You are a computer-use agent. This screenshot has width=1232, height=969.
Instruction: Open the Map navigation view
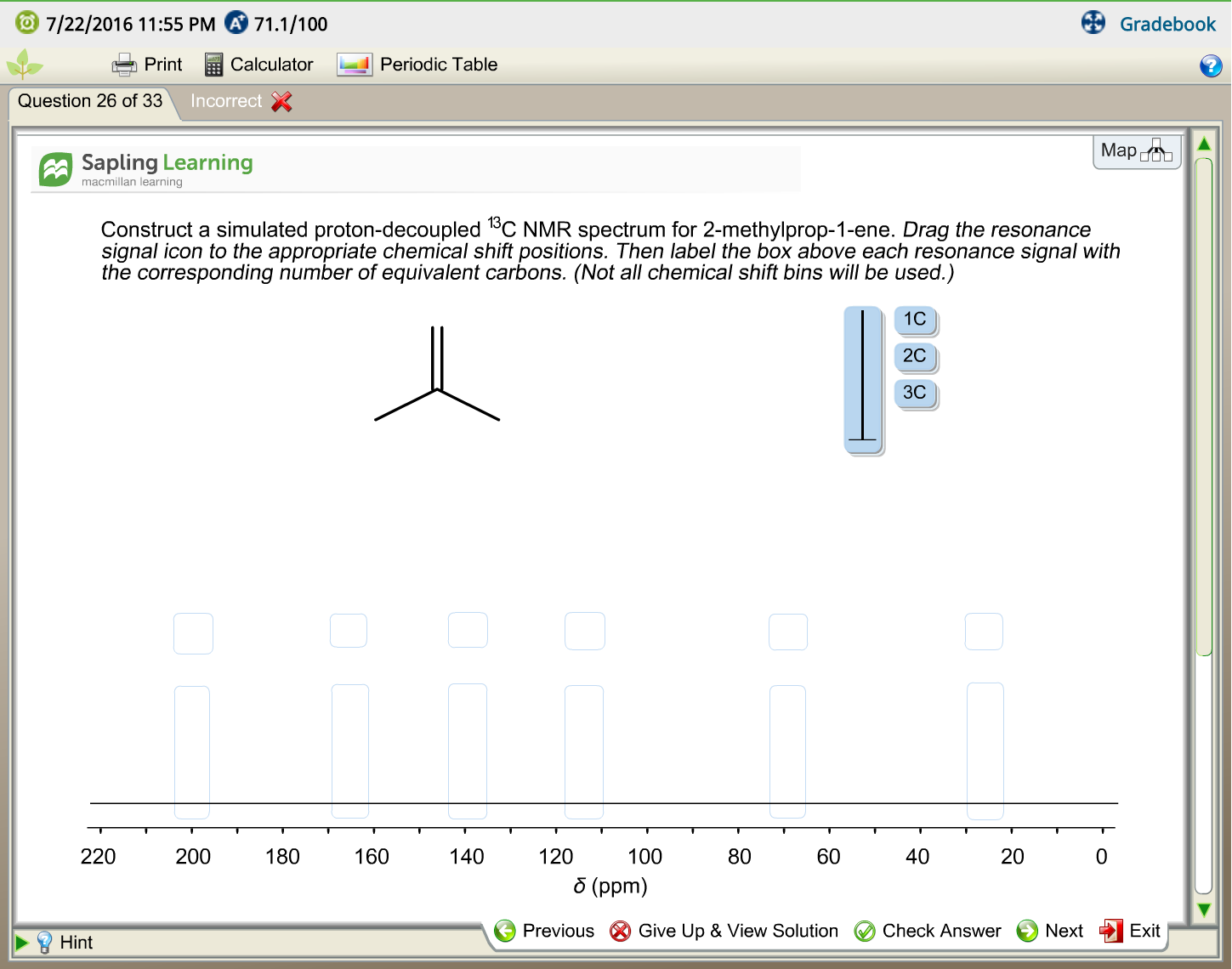point(1136,150)
